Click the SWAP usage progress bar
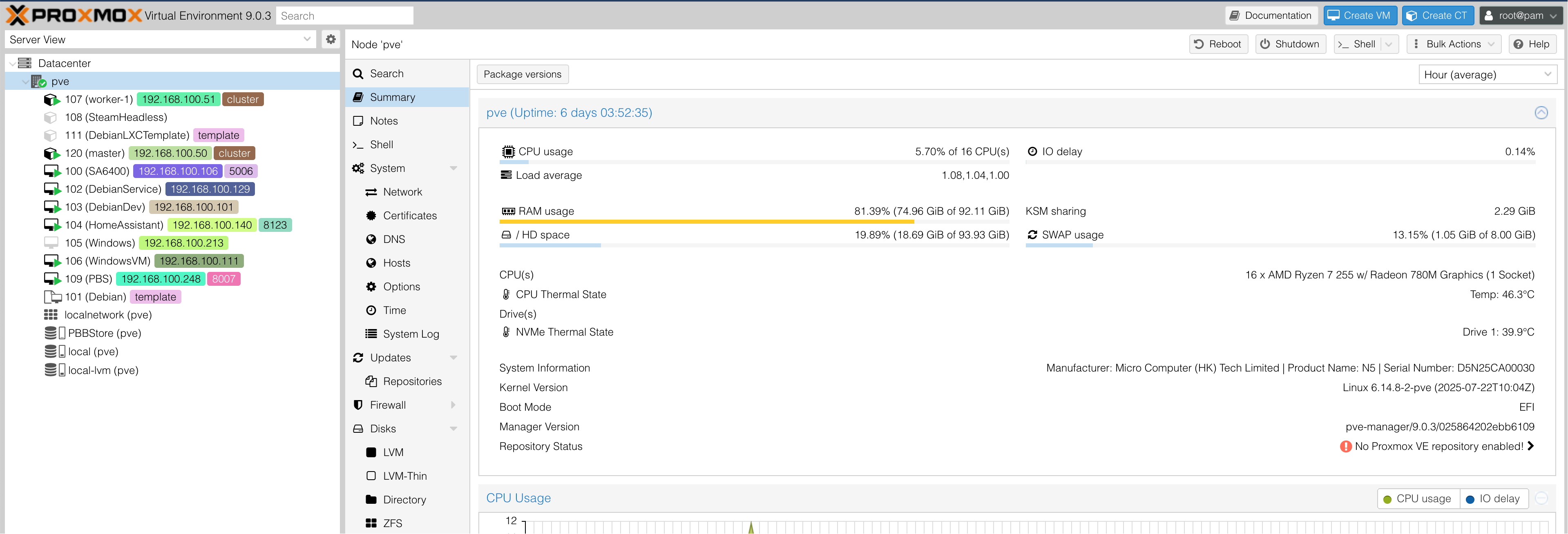 [1280, 246]
